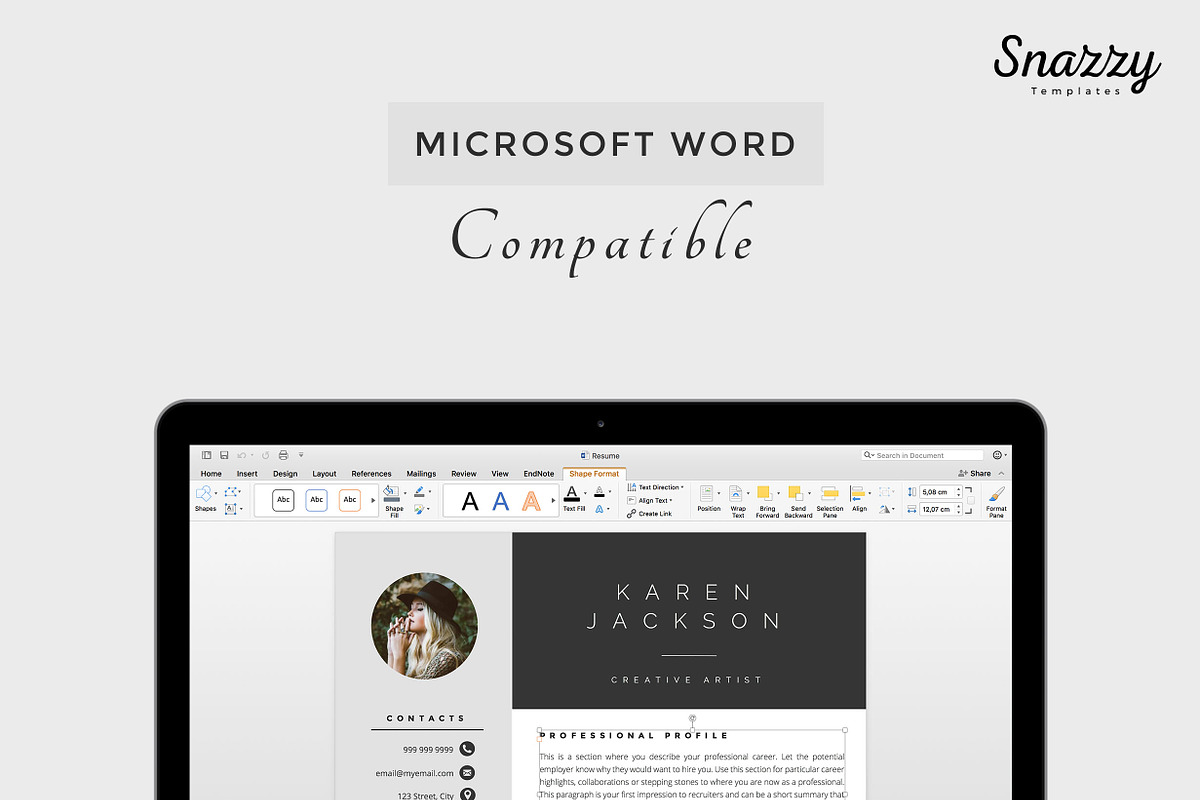Image resolution: width=1200 pixels, height=800 pixels.
Task: Expand the shape styles gallery arrow
Action: (373, 500)
